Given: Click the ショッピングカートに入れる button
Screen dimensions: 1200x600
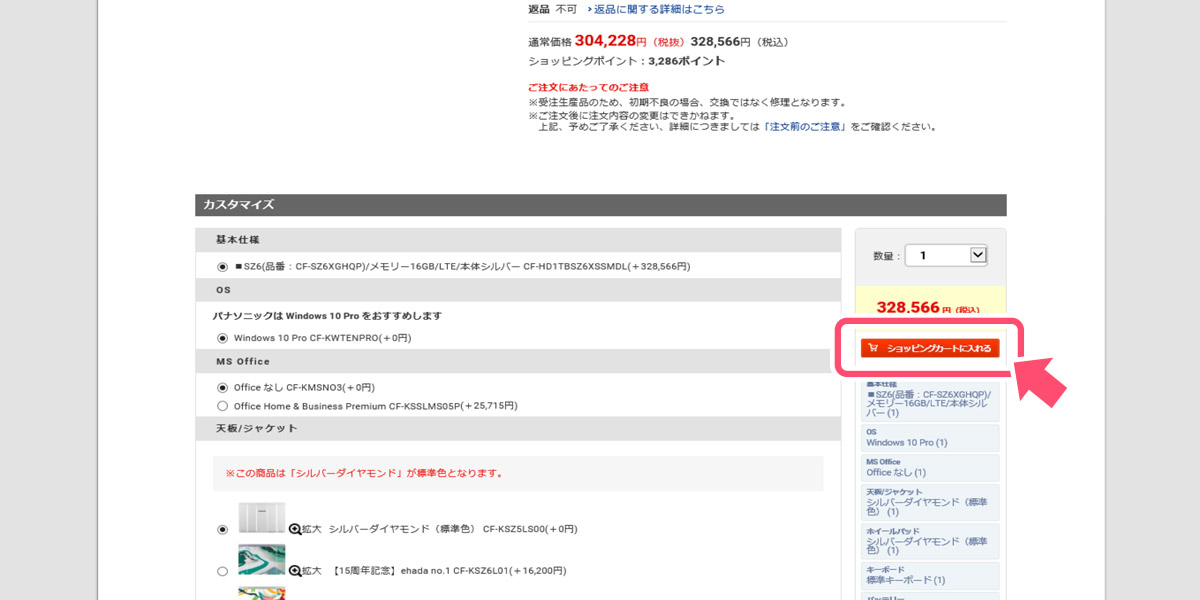Looking at the screenshot, I should point(930,348).
